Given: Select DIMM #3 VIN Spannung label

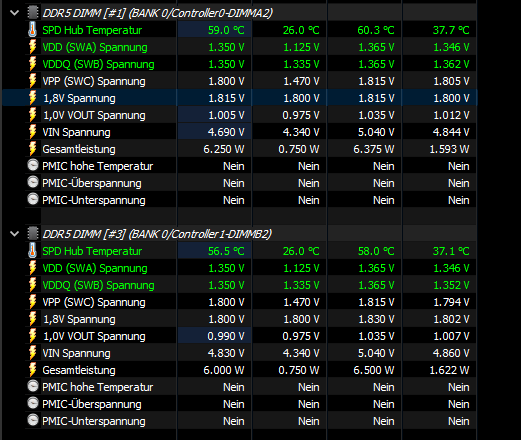Looking at the screenshot, I should point(76,353).
